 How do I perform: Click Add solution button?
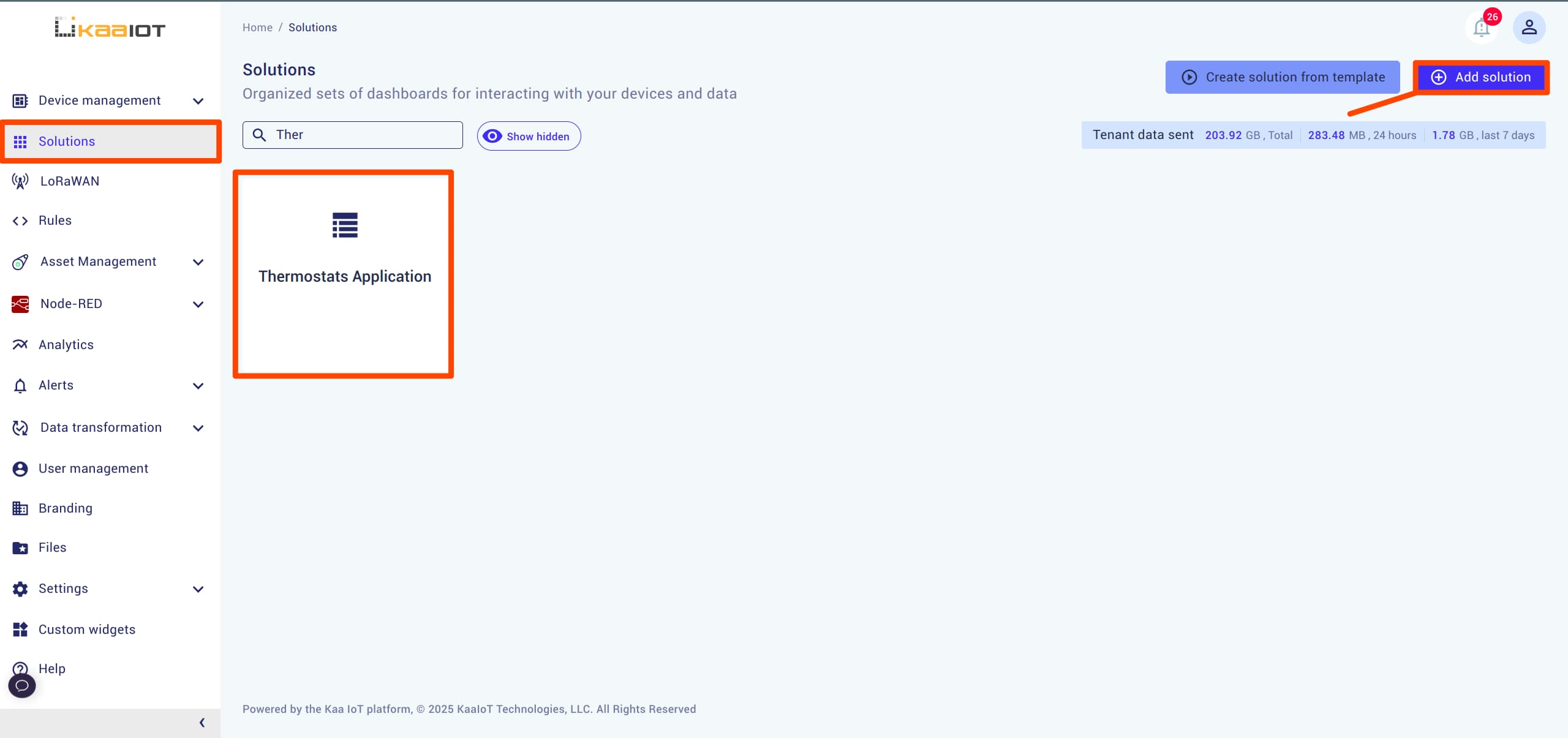1483,77
